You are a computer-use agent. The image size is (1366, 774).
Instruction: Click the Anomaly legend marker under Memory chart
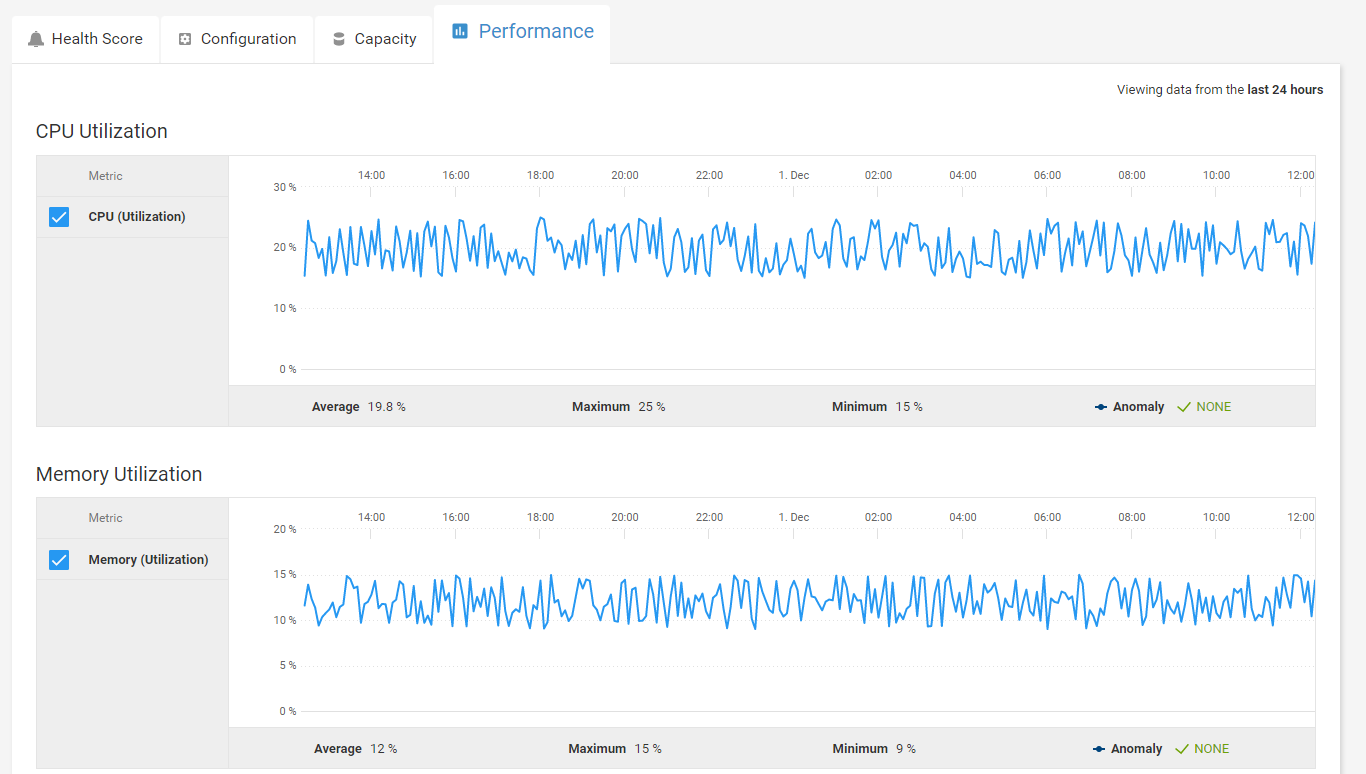click(1101, 749)
